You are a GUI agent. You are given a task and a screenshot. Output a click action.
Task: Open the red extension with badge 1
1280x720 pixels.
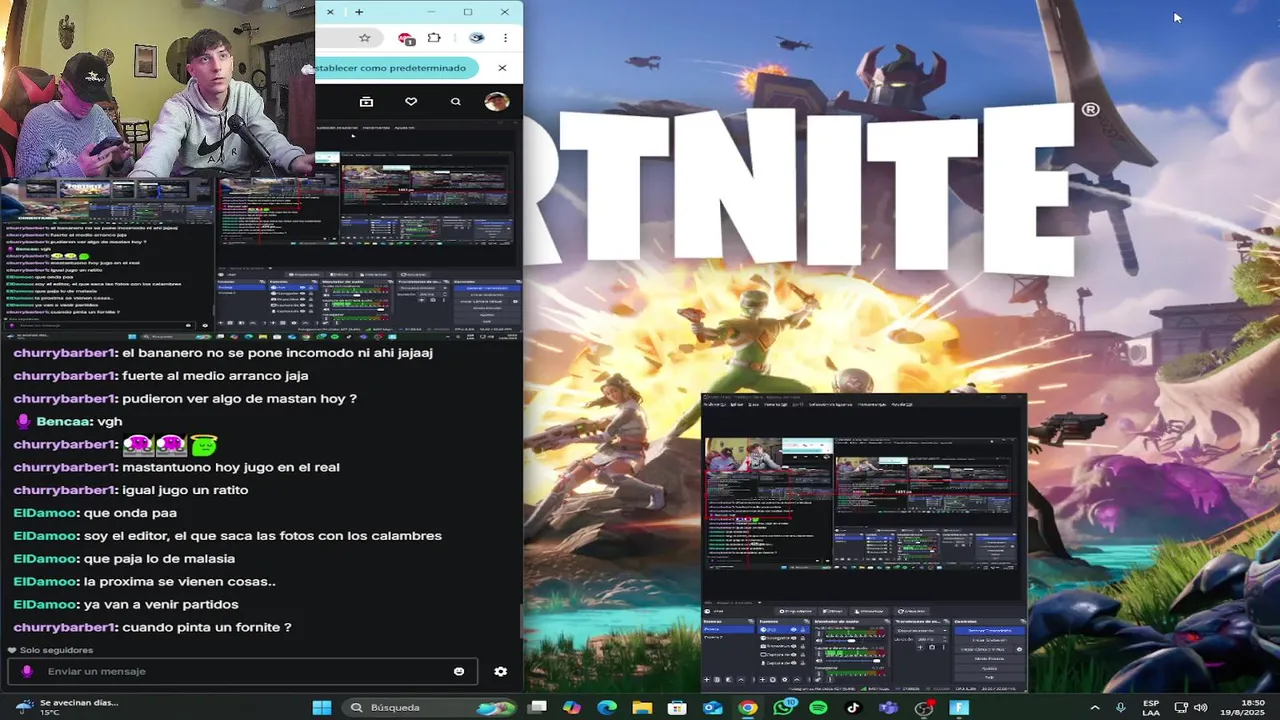(x=406, y=38)
